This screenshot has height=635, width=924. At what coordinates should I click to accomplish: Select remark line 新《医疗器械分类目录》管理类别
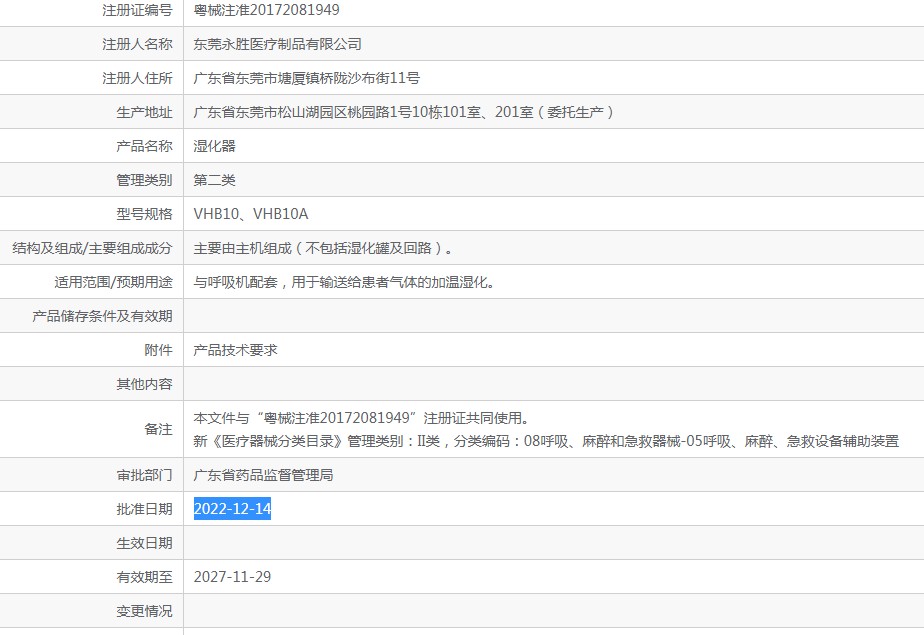pyautogui.click(x=546, y=441)
